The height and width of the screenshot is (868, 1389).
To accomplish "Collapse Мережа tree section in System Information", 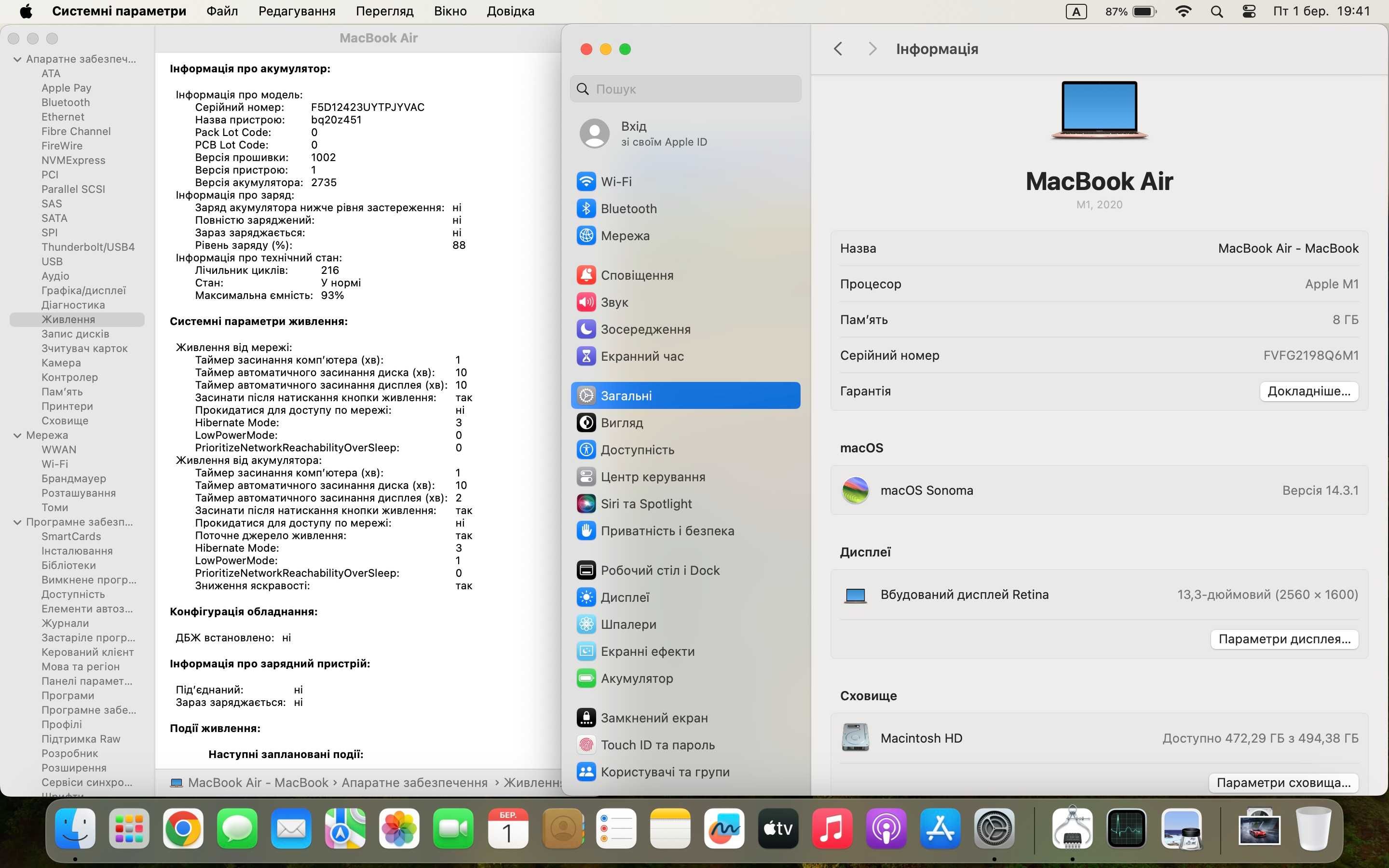I will point(17,435).
